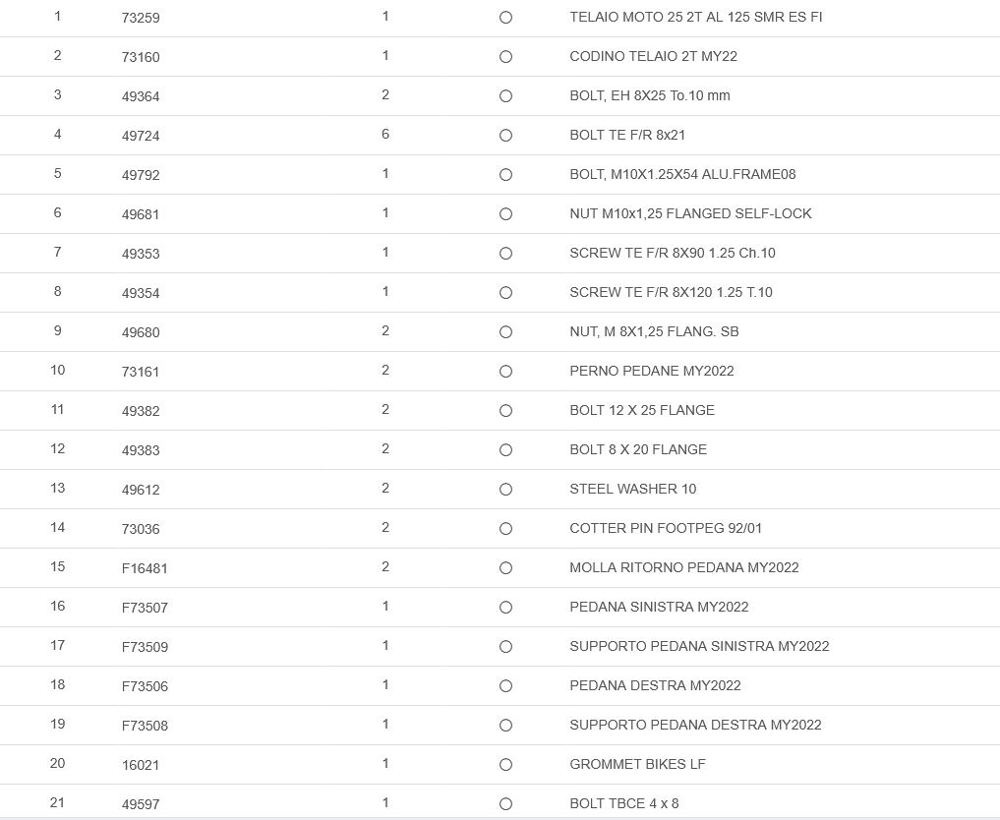Select circle next to PERNO PEDANE MY2022
1000x820 pixels.
pyautogui.click(x=505, y=372)
